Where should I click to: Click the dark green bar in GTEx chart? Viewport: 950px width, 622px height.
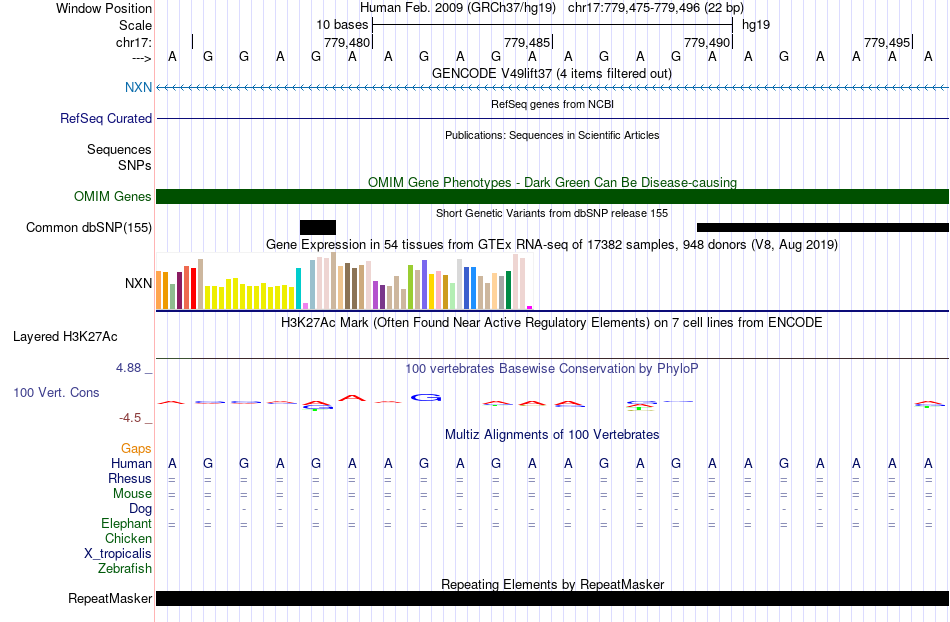click(x=508, y=290)
